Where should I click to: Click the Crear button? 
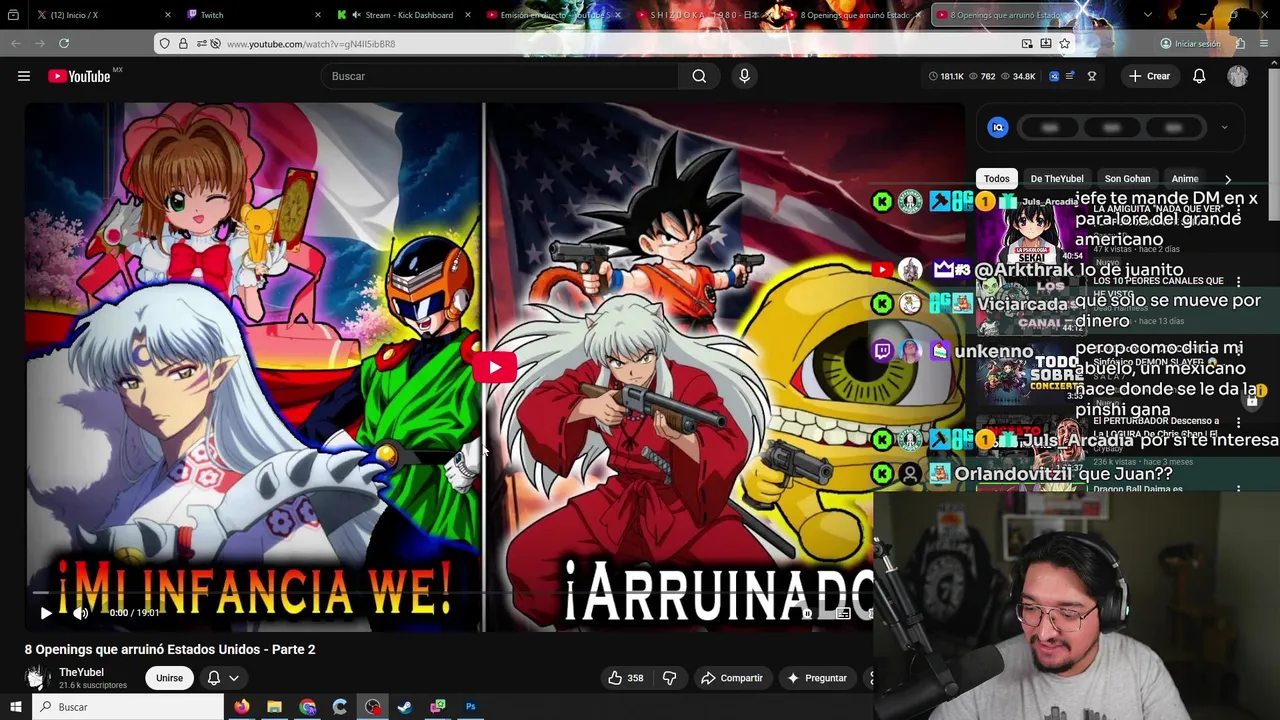click(x=1149, y=76)
